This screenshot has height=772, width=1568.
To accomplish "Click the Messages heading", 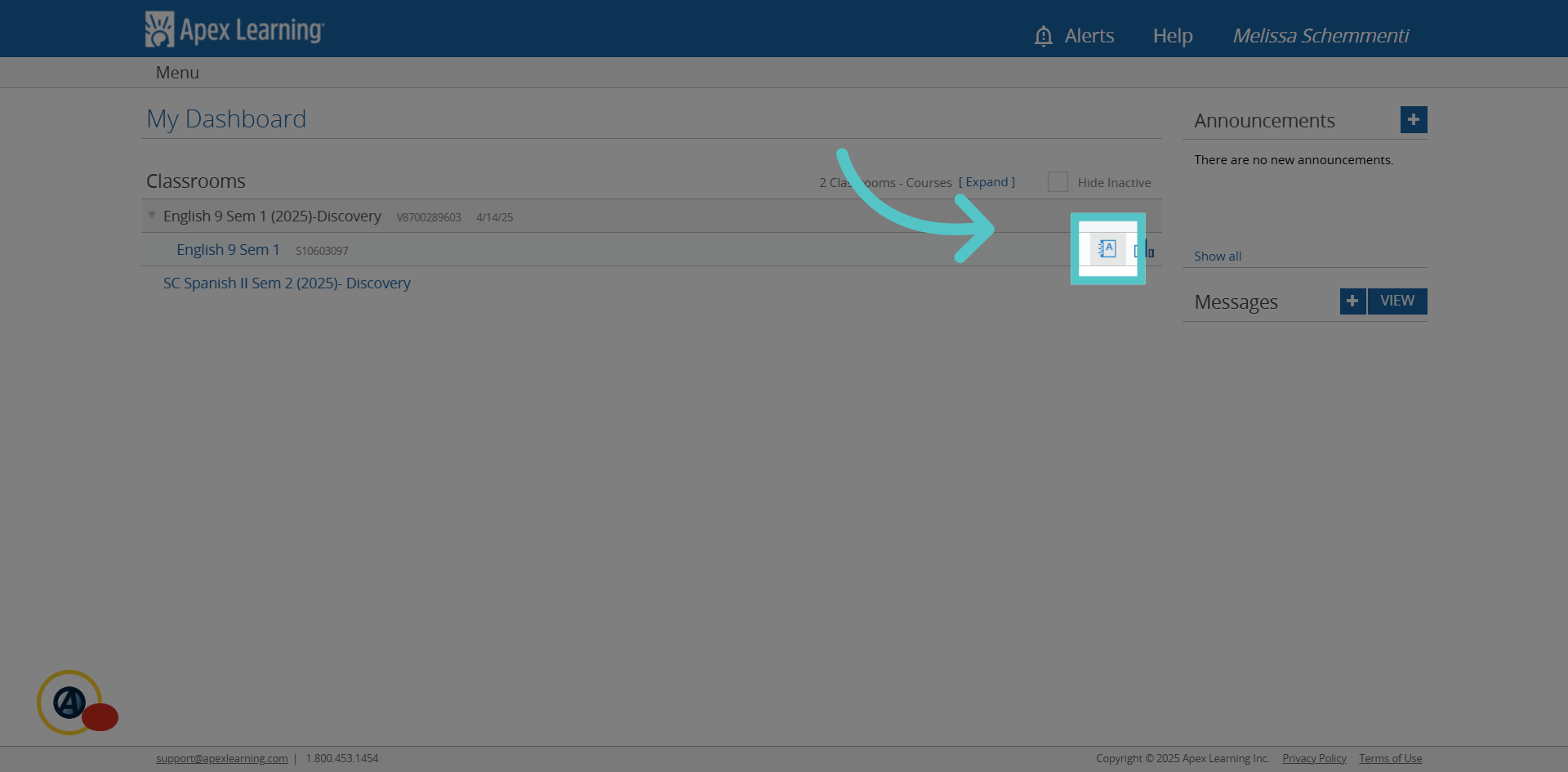I will click(x=1236, y=302).
